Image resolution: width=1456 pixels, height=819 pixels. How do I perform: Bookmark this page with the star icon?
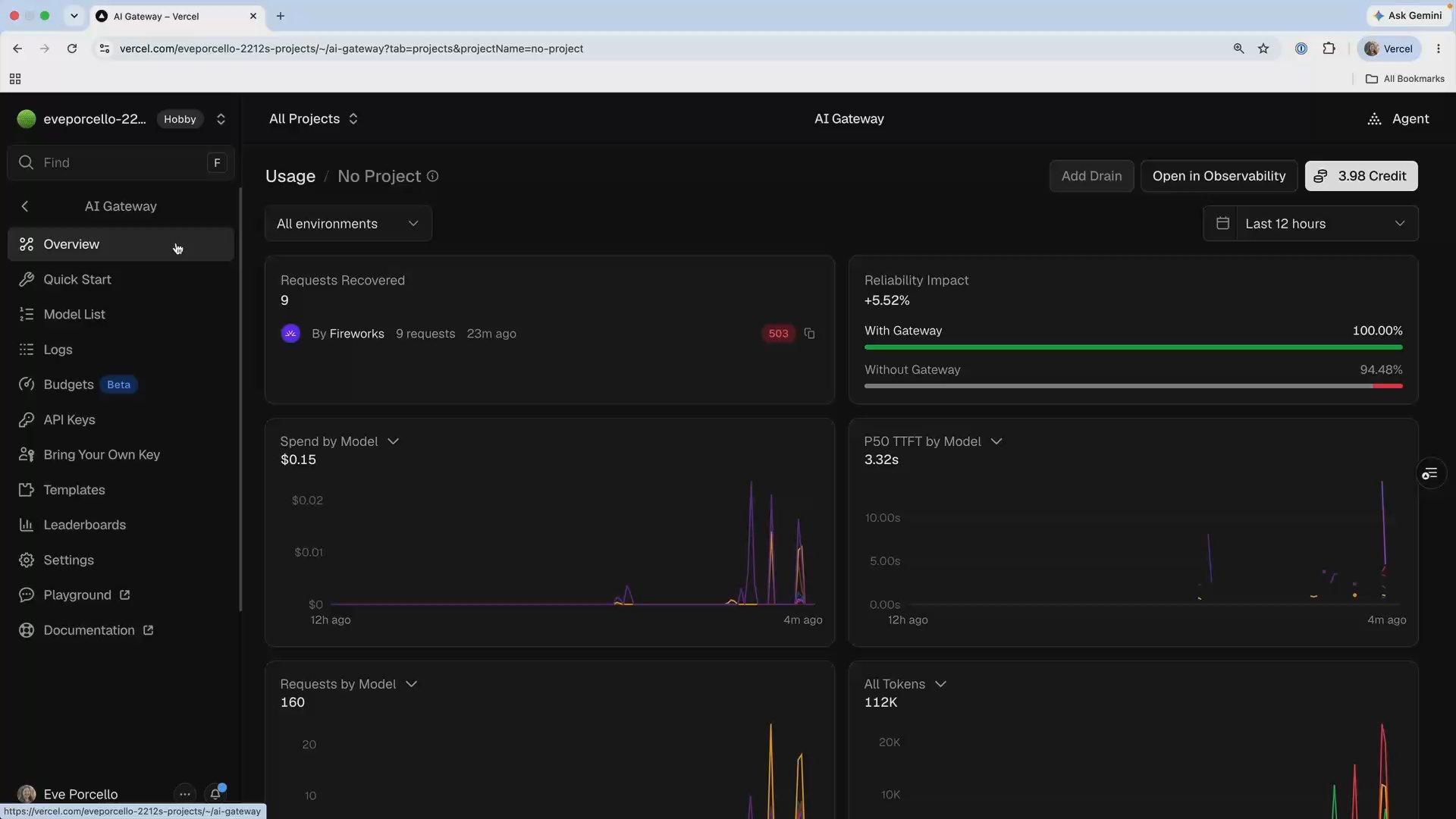coord(1263,49)
